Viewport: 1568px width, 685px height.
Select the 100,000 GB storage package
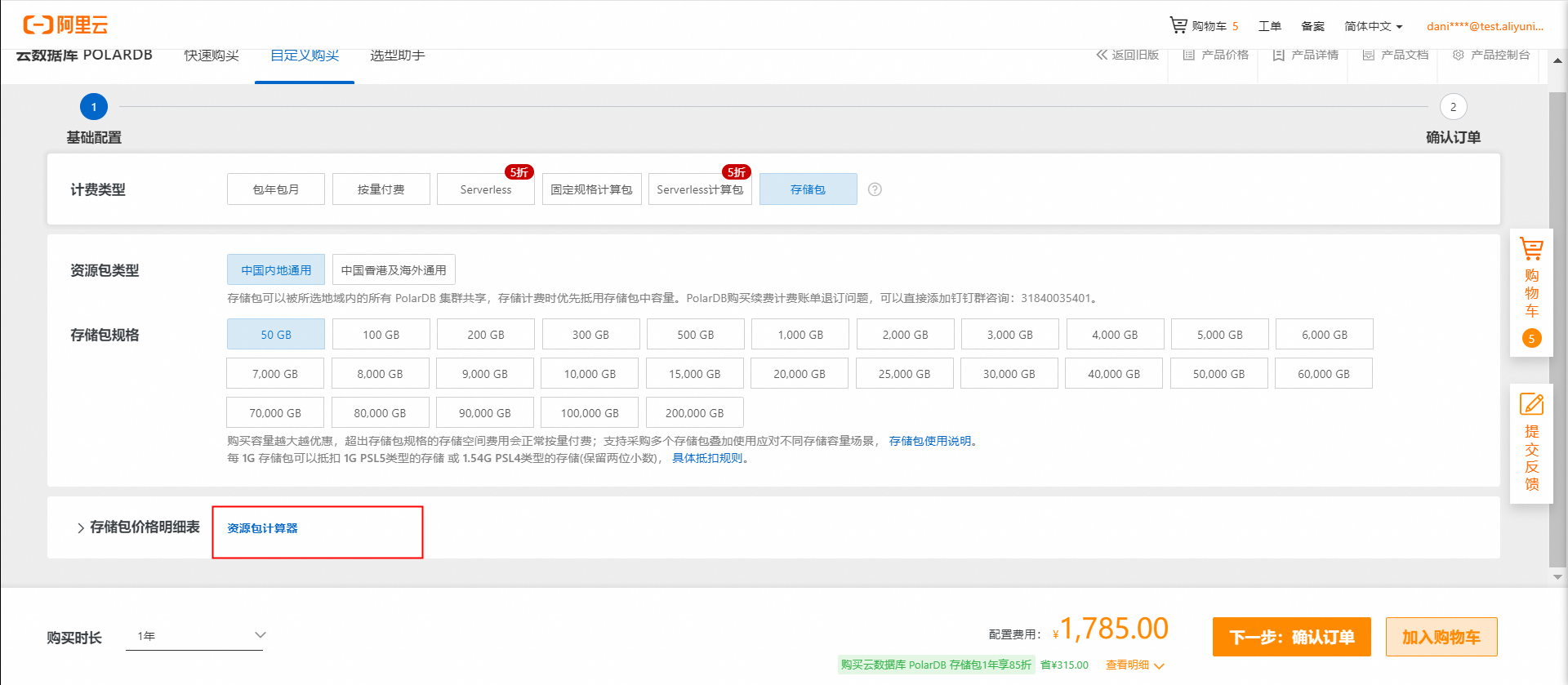coord(590,413)
